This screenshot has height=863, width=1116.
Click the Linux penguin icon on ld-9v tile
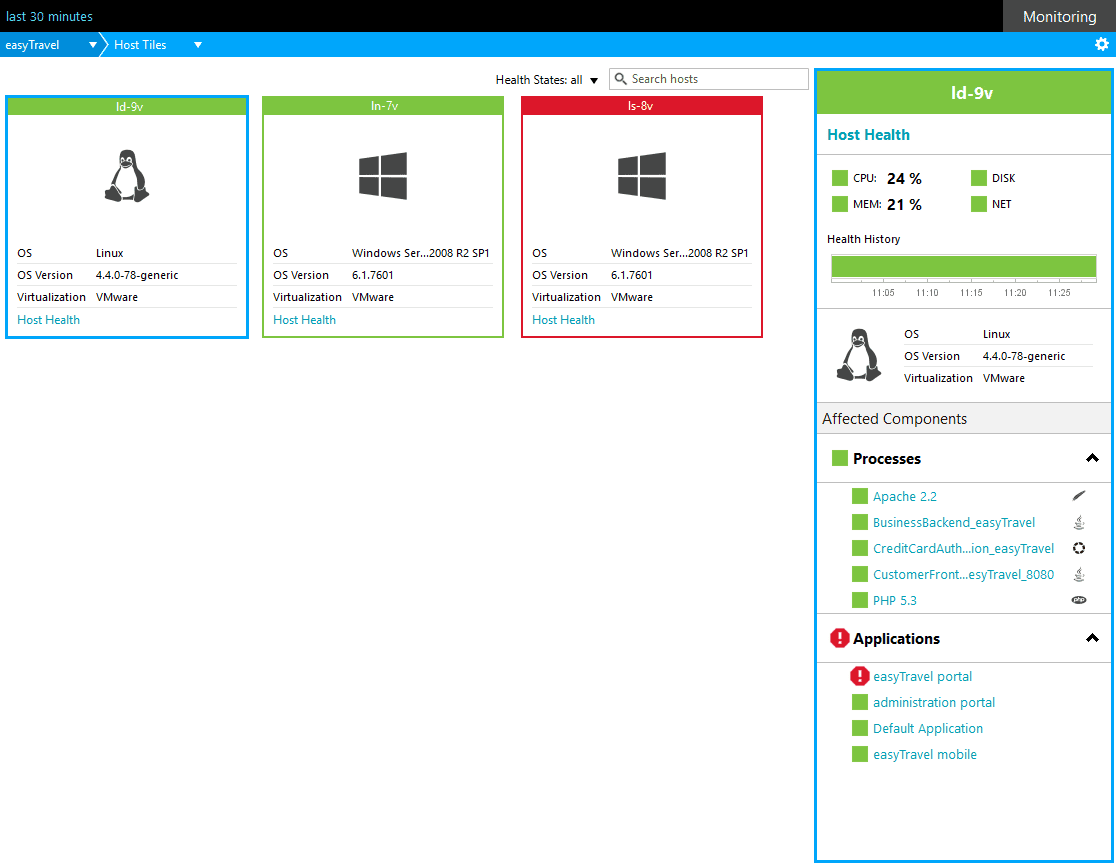(x=127, y=176)
